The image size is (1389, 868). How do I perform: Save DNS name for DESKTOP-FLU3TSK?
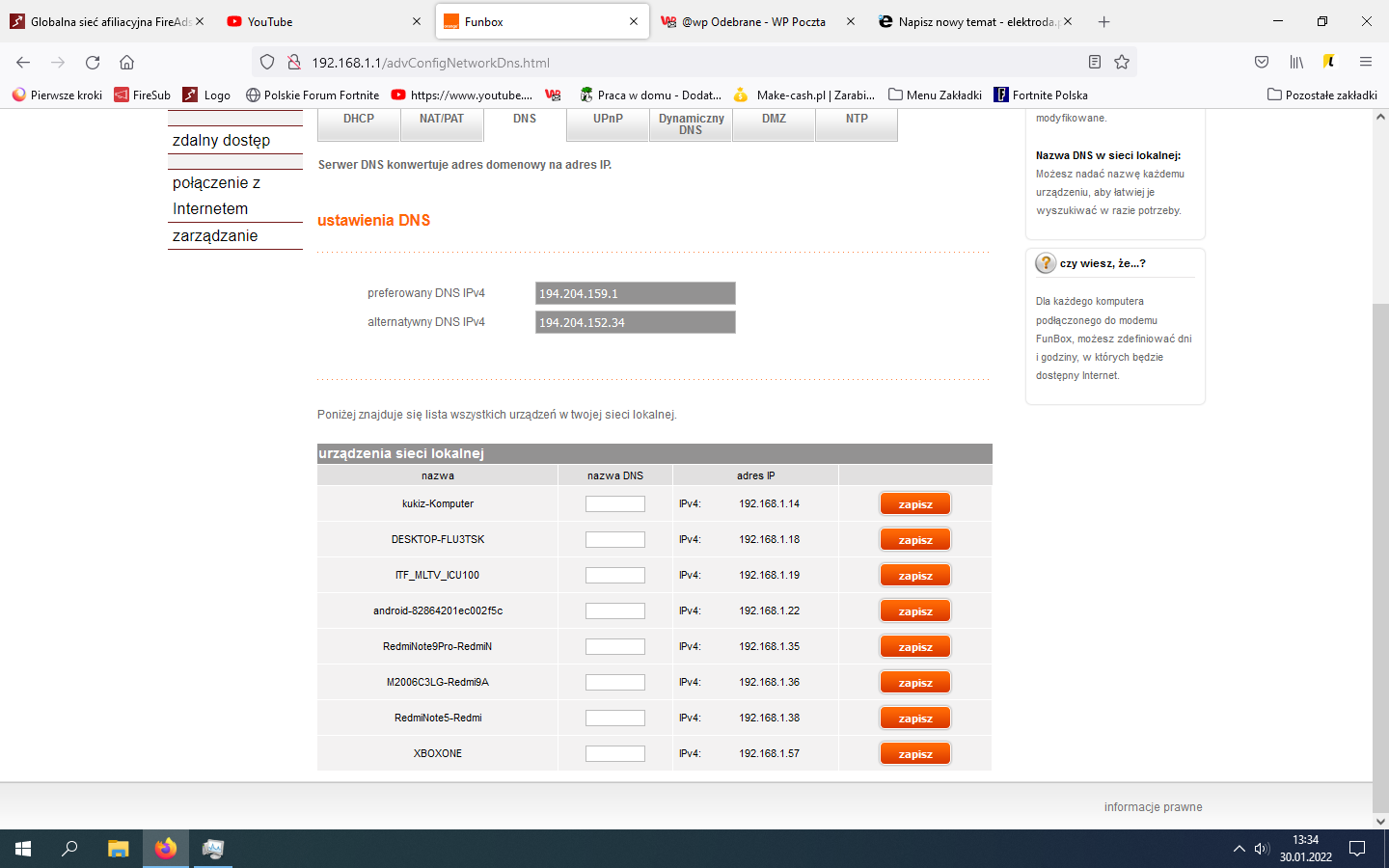915,540
